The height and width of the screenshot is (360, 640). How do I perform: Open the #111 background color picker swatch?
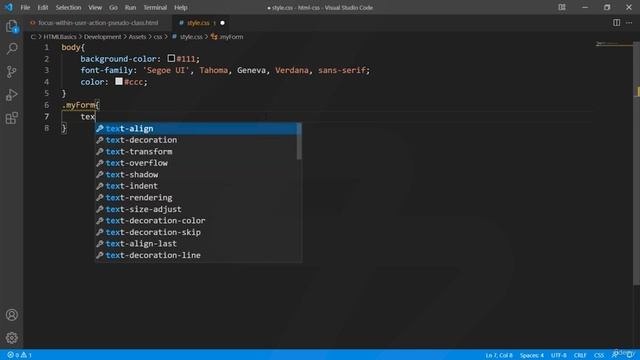pyautogui.click(x=171, y=59)
